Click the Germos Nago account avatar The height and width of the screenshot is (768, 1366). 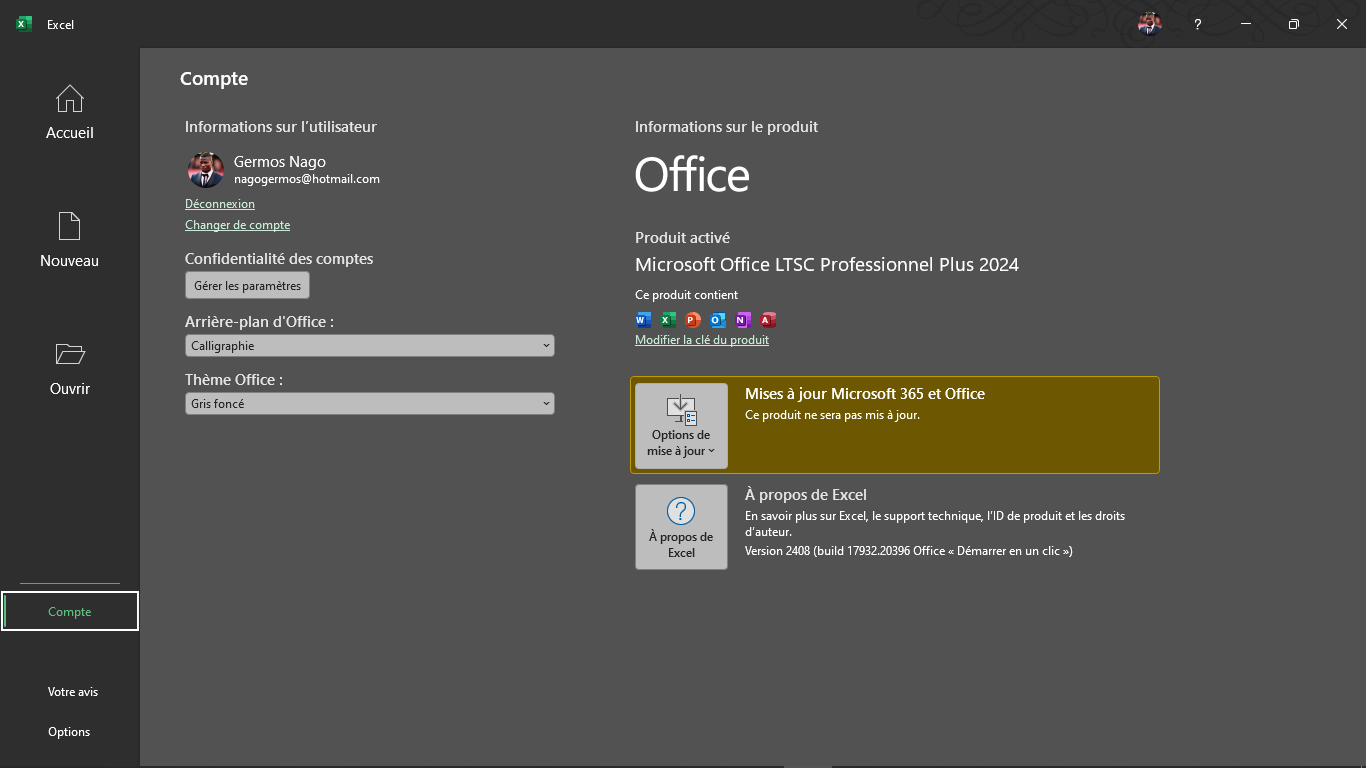point(206,170)
